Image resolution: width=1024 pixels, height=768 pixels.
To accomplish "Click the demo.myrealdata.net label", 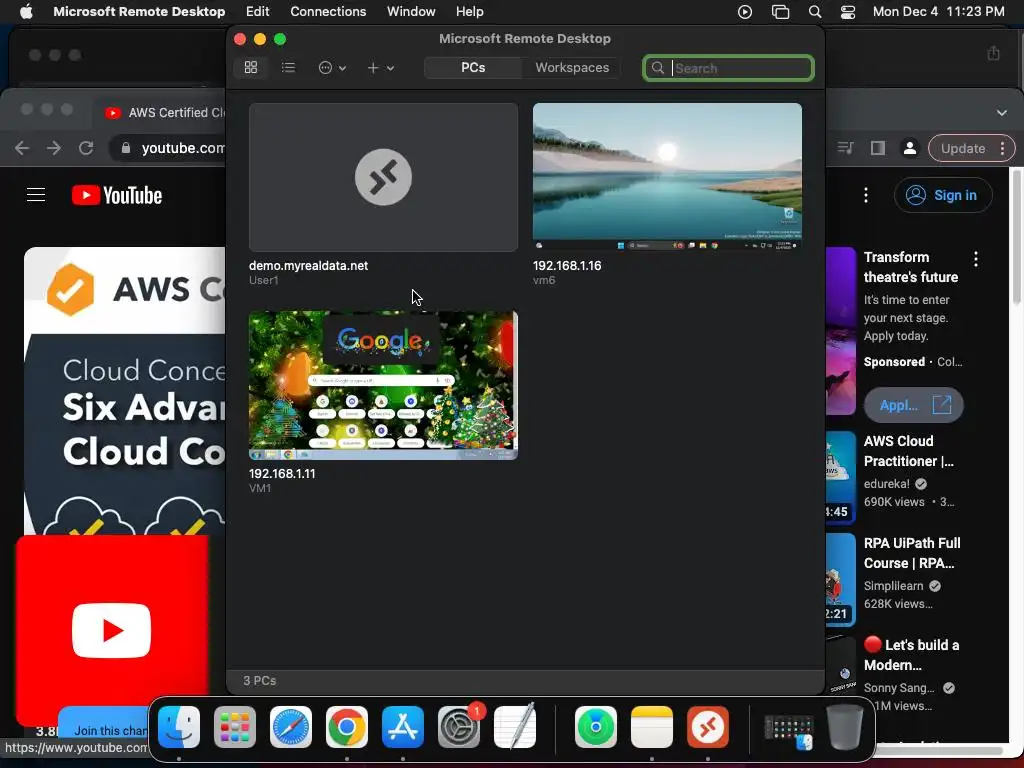I will (308, 266).
